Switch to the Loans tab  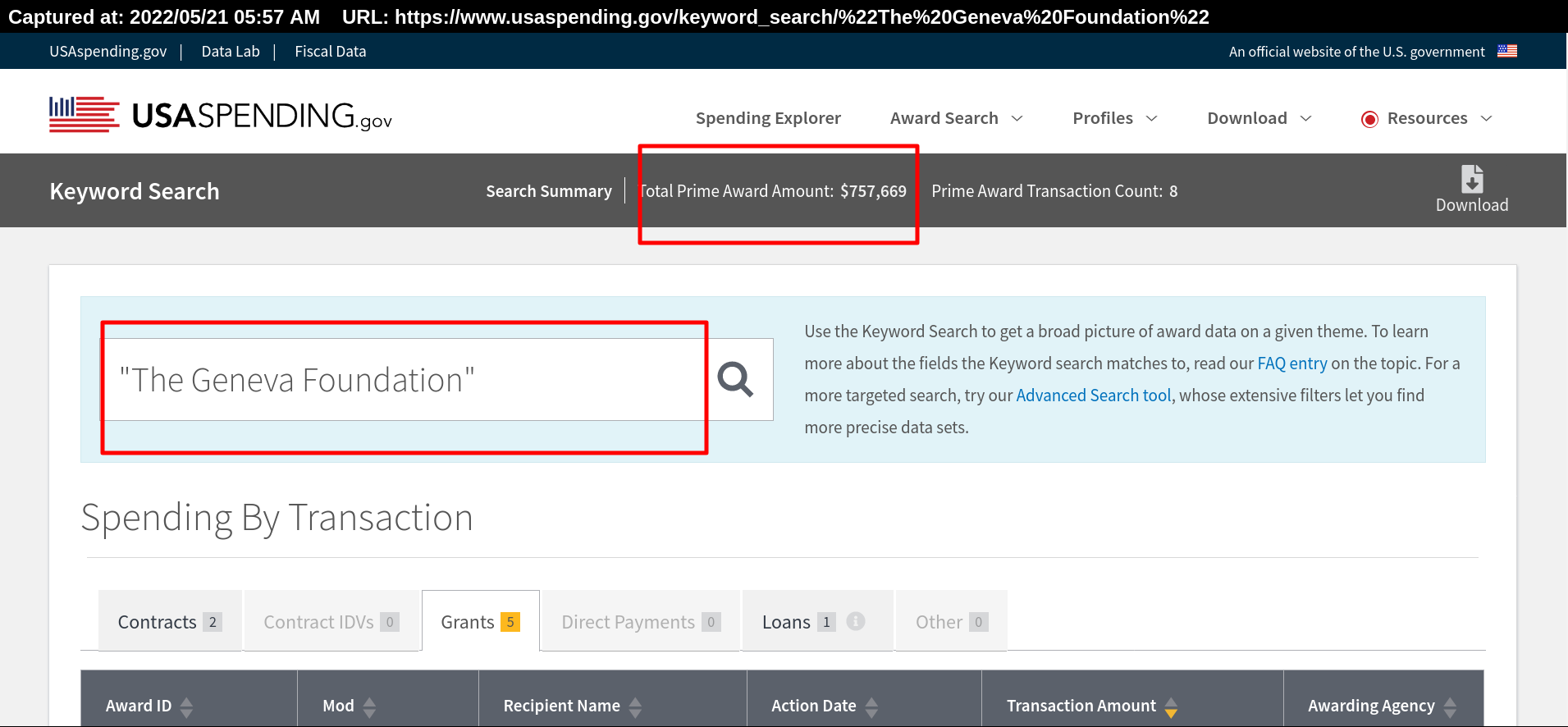click(817, 621)
